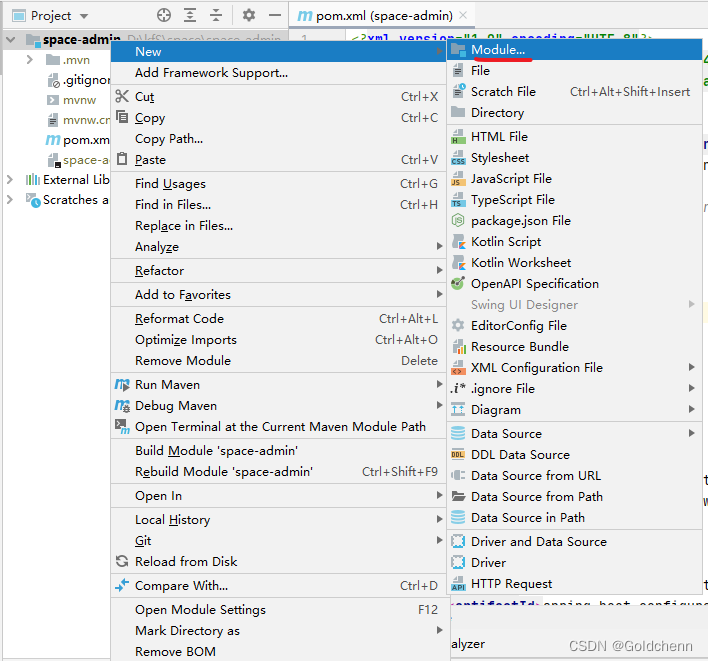Select mvnw file in project tree
Image resolution: width=708 pixels, height=661 pixels.
(79, 100)
